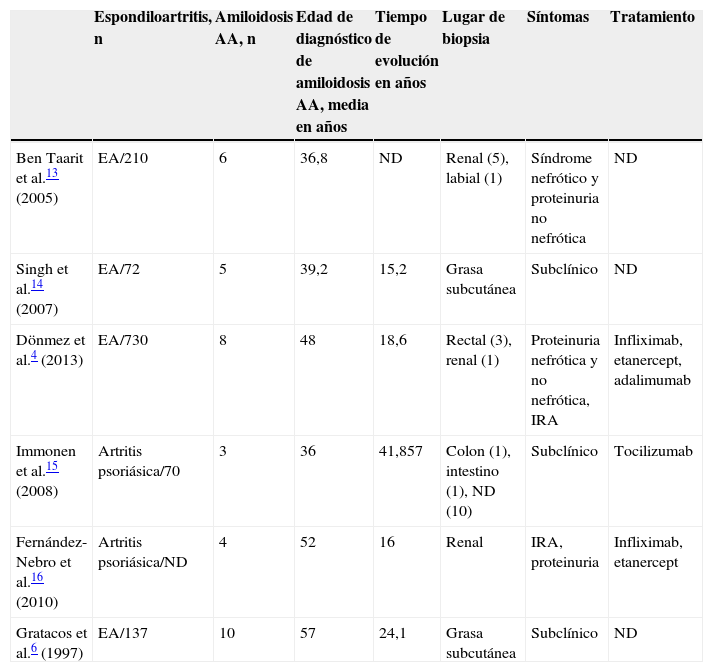Screen dimensions: 713x672
Task: Click the Edad de diagnóstico column header
Action: [333, 72]
